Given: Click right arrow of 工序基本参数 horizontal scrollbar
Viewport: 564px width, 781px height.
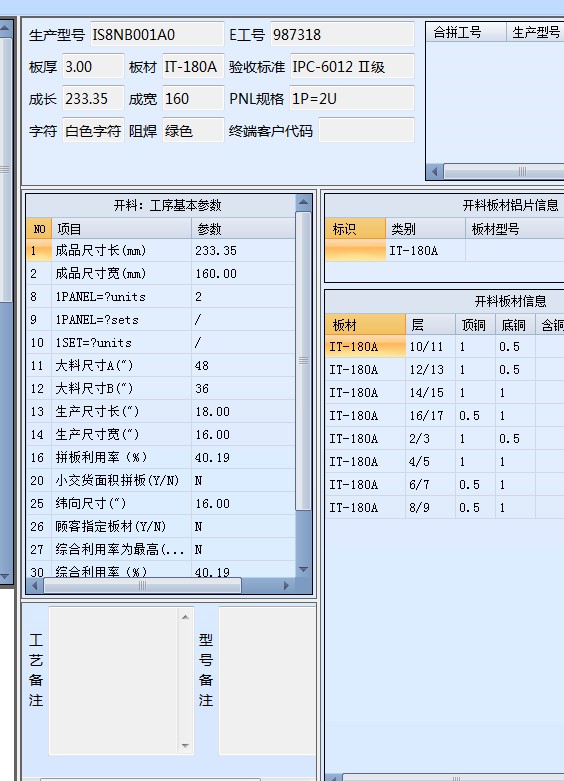Looking at the screenshot, I should (286, 586).
